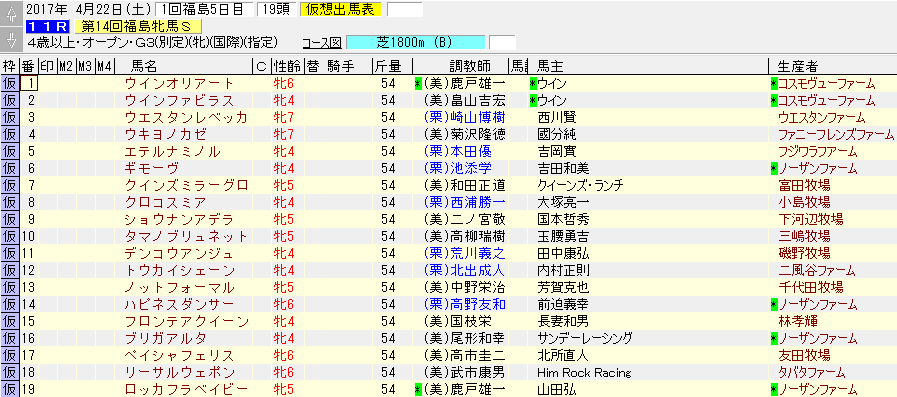Click green asterisk beside ノーザンファーム in row 6
Viewport: 897px width, 397px height.
pos(773,169)
